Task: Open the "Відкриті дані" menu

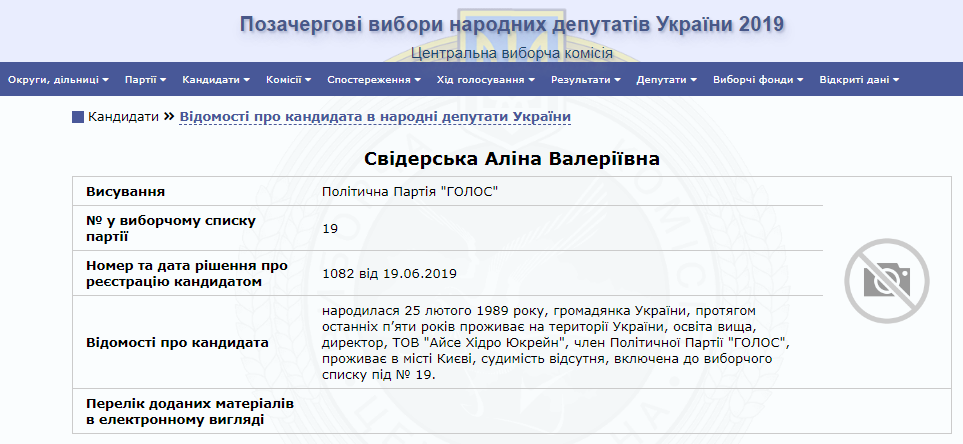Action: pyautogui.click(x=859, y=79)
